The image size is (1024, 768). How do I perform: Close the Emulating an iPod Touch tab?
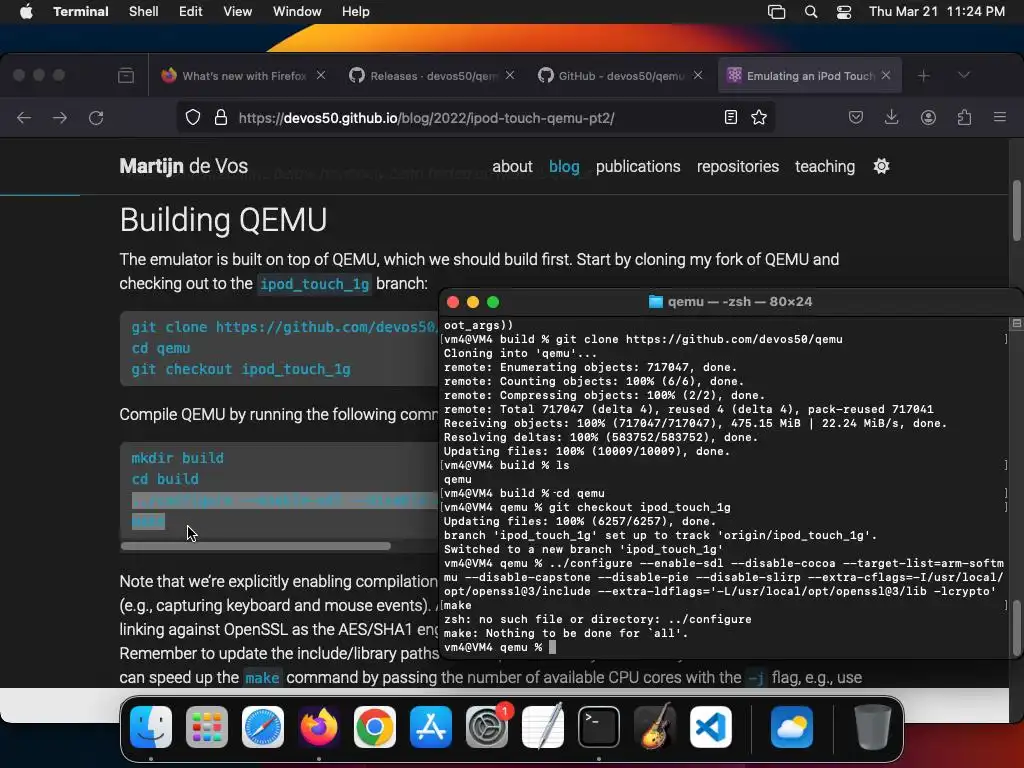pyautogui.click(x=886, y=76)
